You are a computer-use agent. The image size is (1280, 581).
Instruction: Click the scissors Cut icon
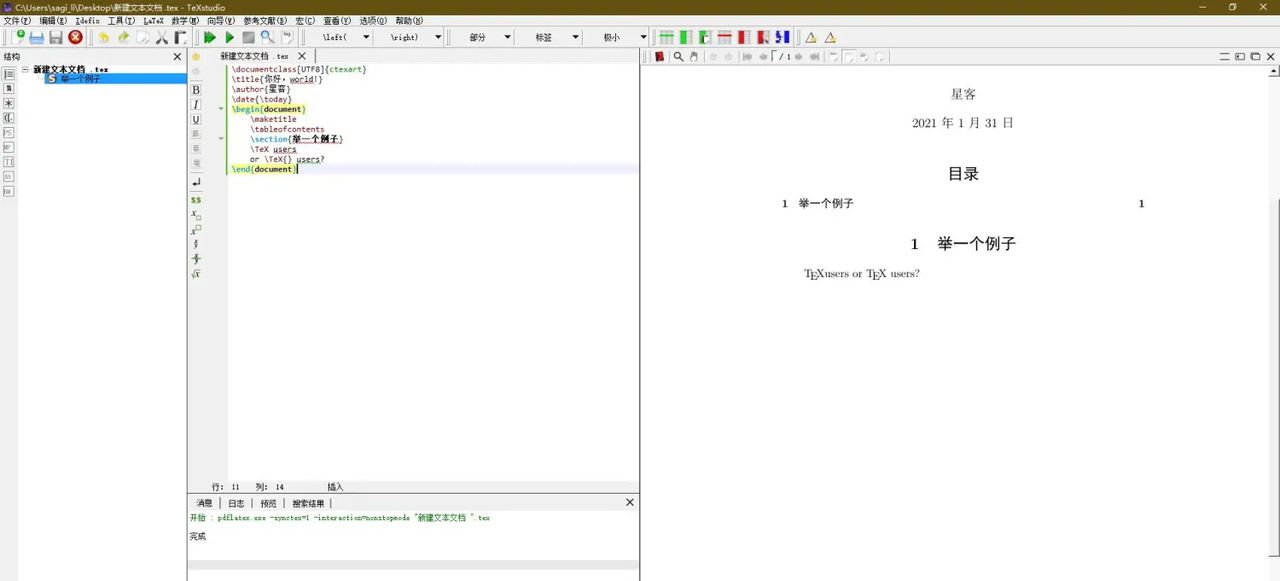161,37
